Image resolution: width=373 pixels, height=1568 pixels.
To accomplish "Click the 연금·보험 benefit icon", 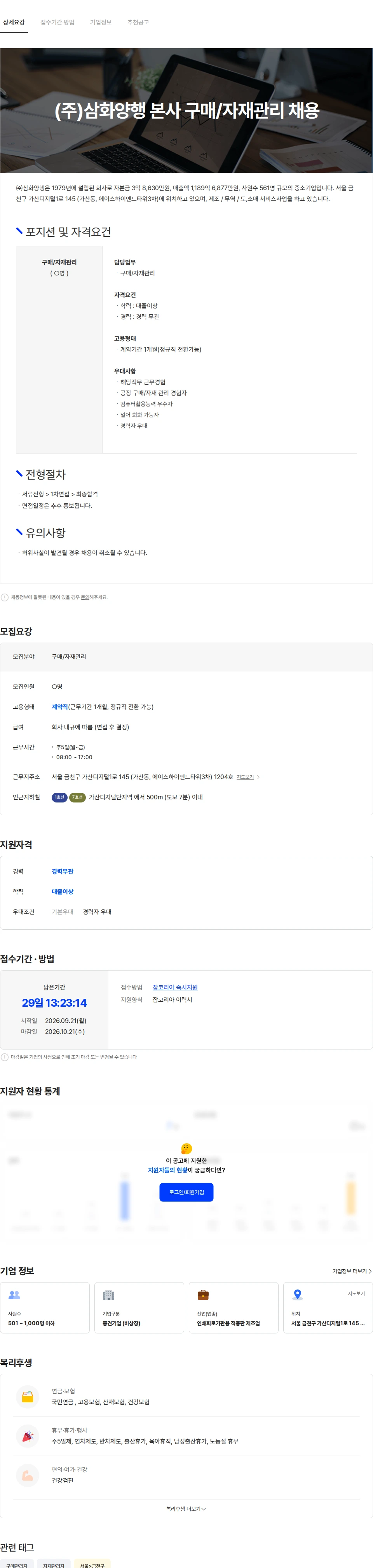I will pos(27,1396).
